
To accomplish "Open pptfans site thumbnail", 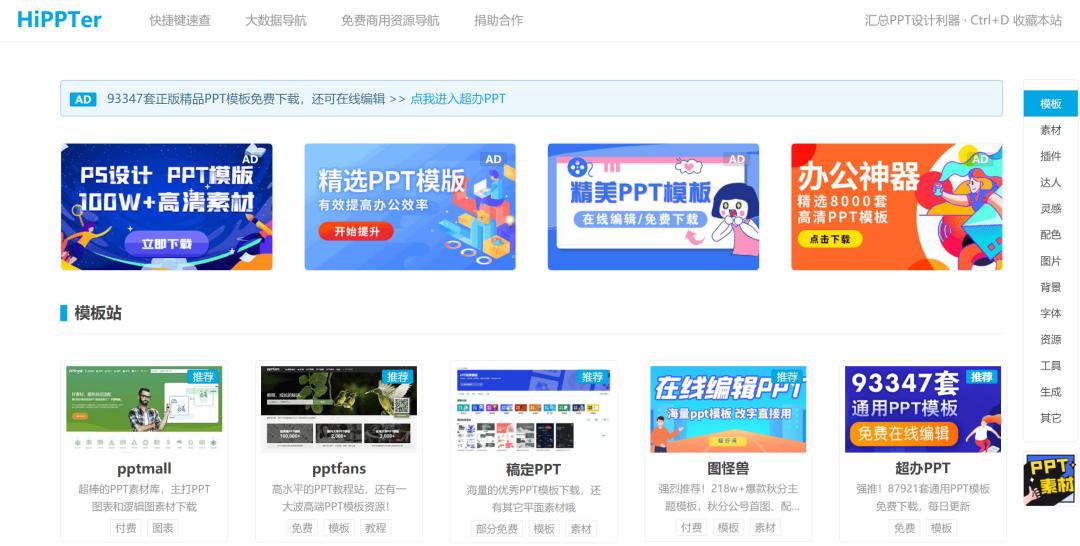I will (339, 409).
